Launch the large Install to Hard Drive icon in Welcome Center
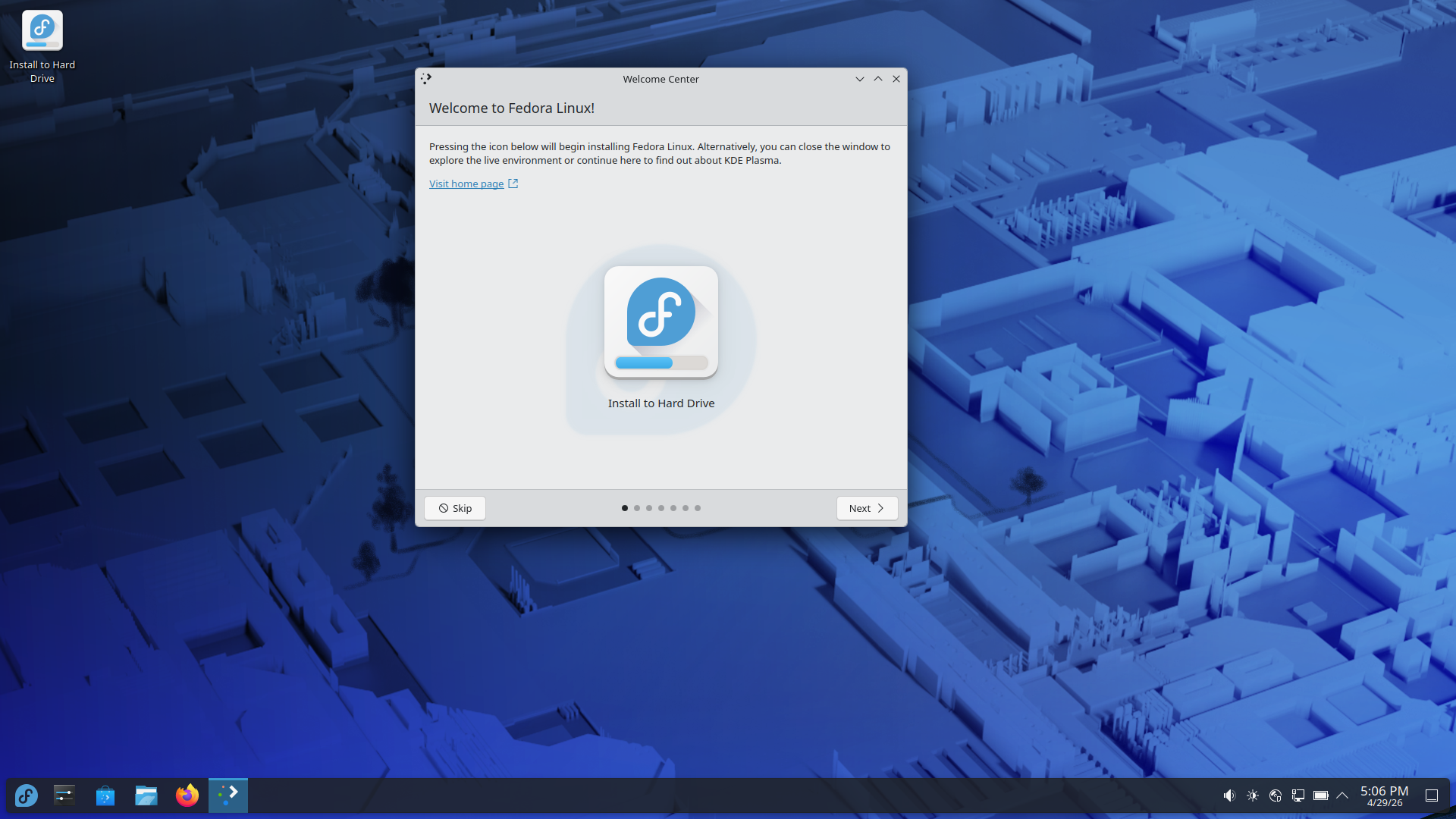 pyautogui.click(x=661, y=322)
